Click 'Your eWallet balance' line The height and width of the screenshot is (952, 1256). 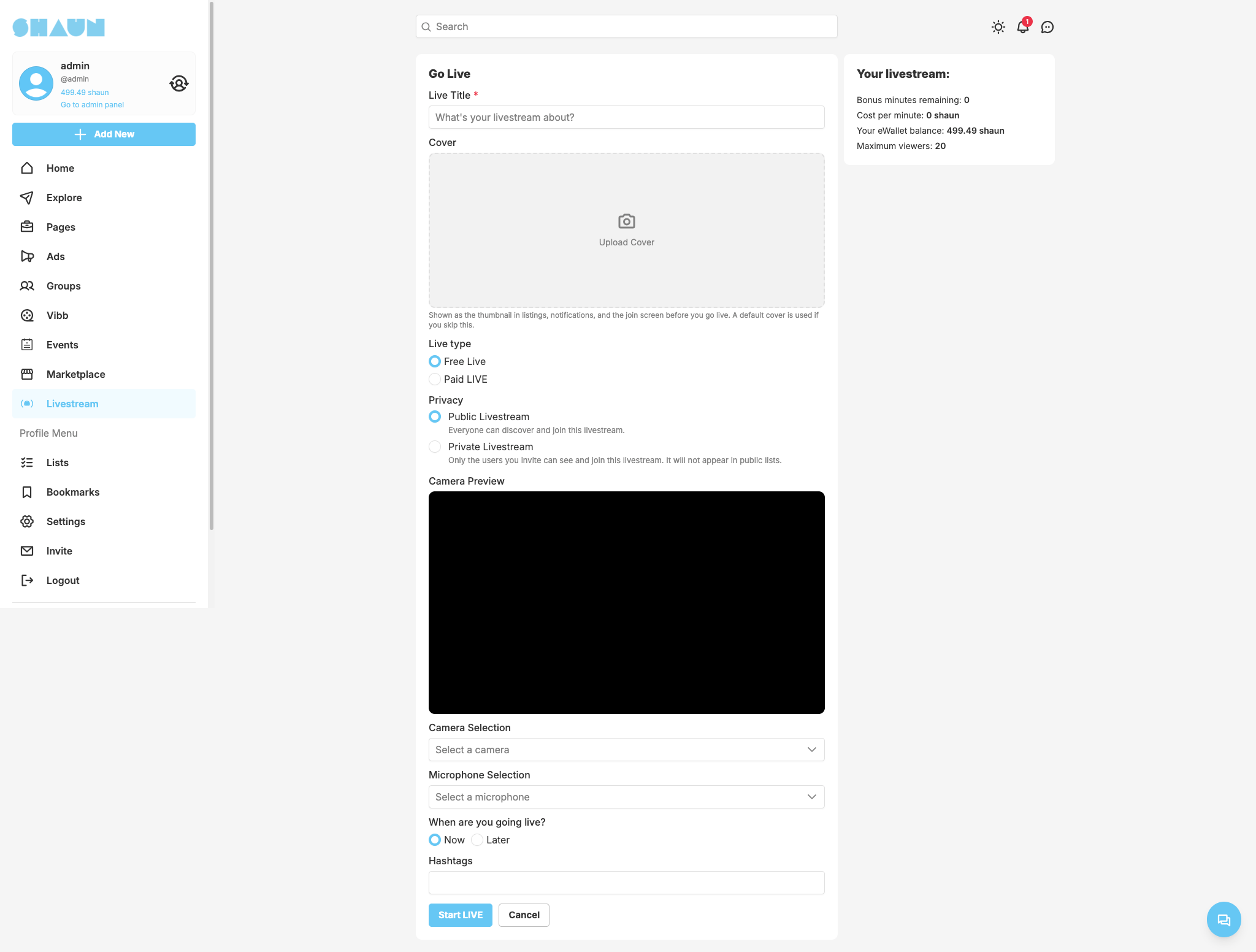[x=930, y=131]
